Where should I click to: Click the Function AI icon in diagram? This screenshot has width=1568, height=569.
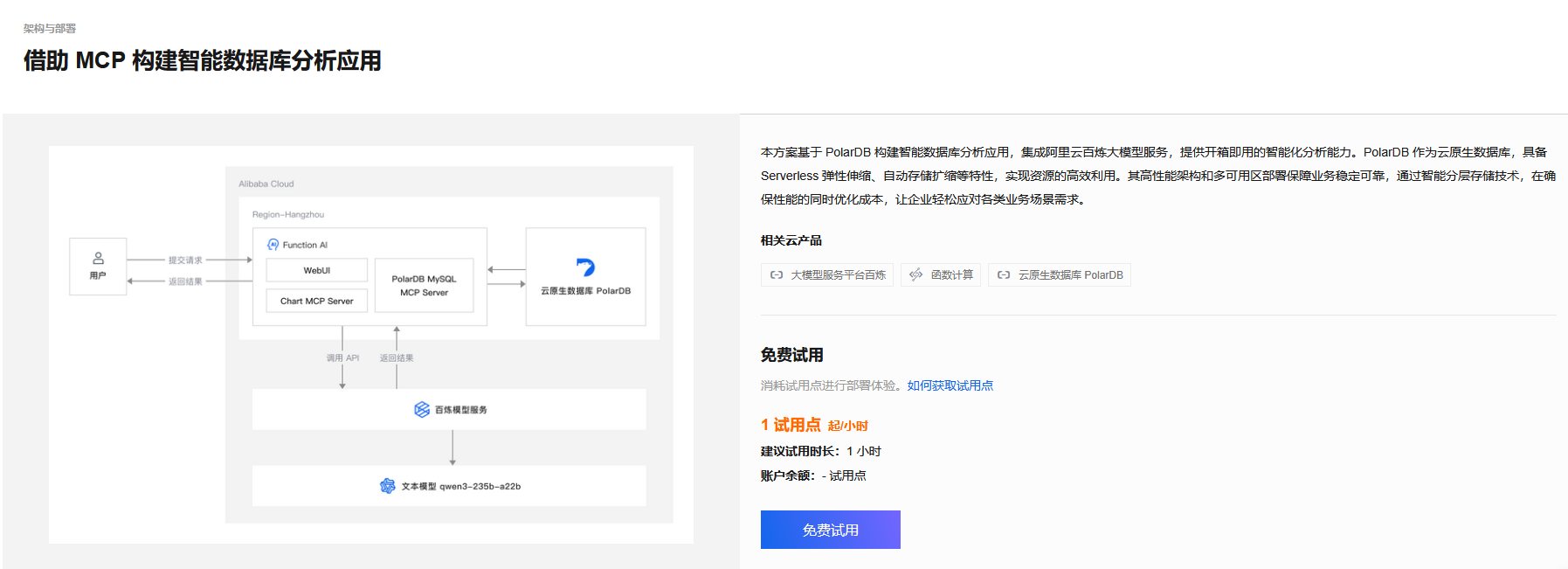coord(273,245)
